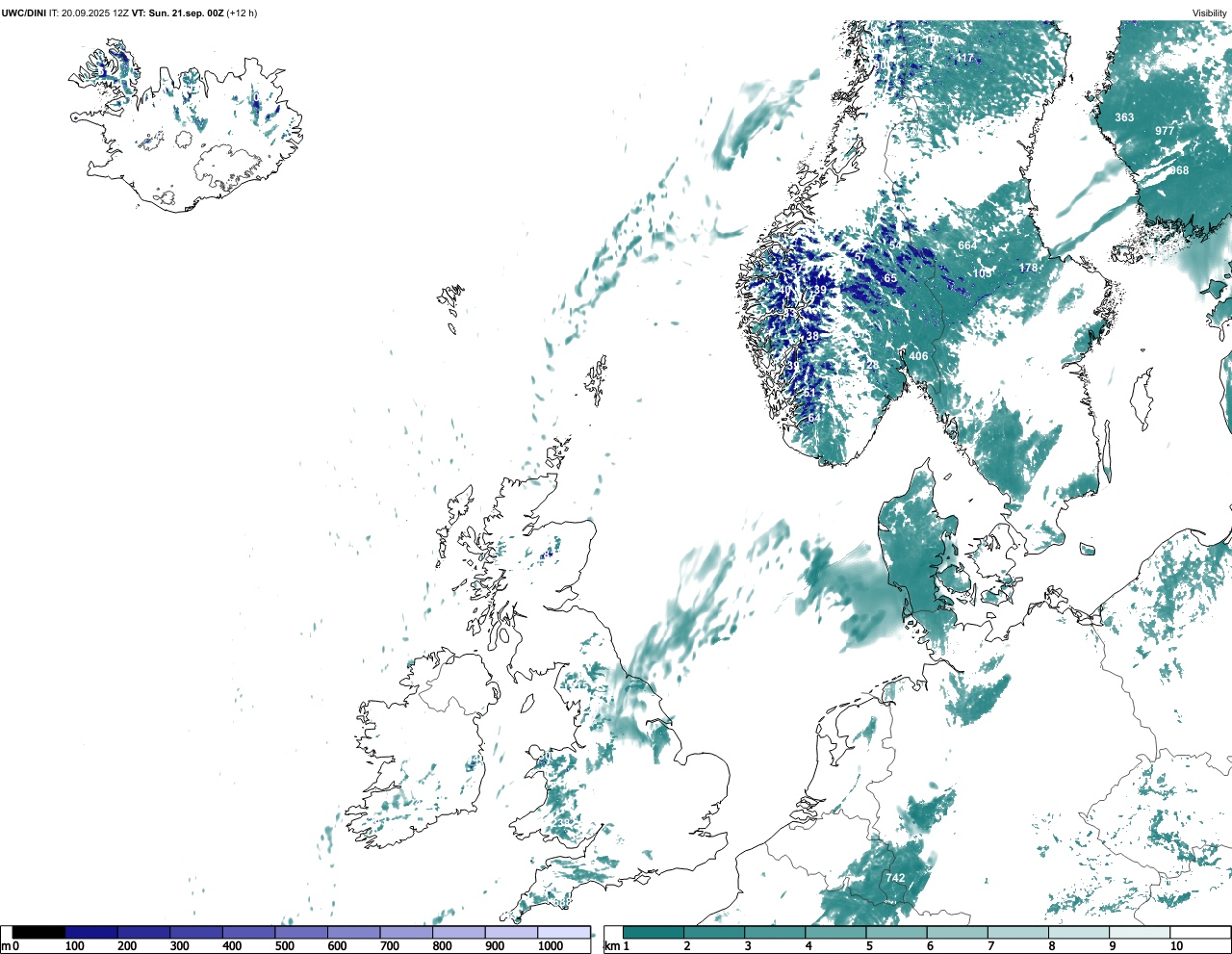Click the '65' value over Norway
The height and width of the screenshot is (954, 1232).
point(890,278)
